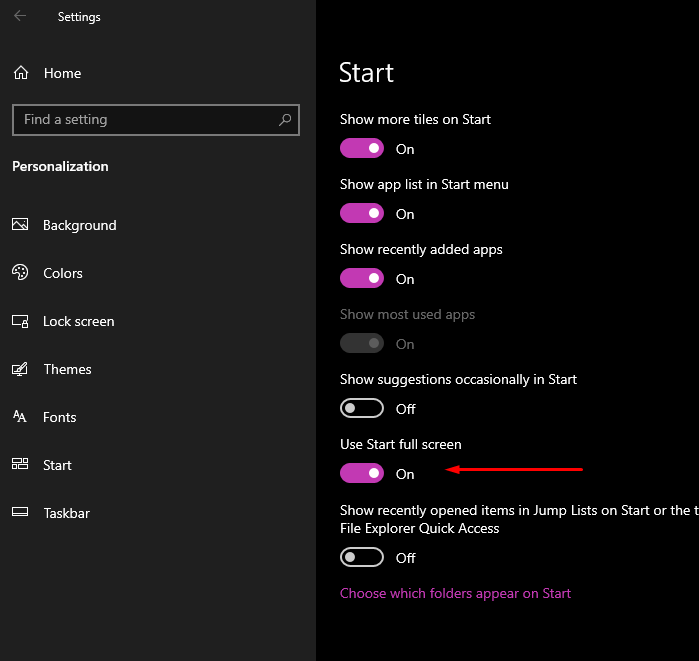Click the Lock screen monitor icon
699x661 pixels.
(x=20, y=321)
